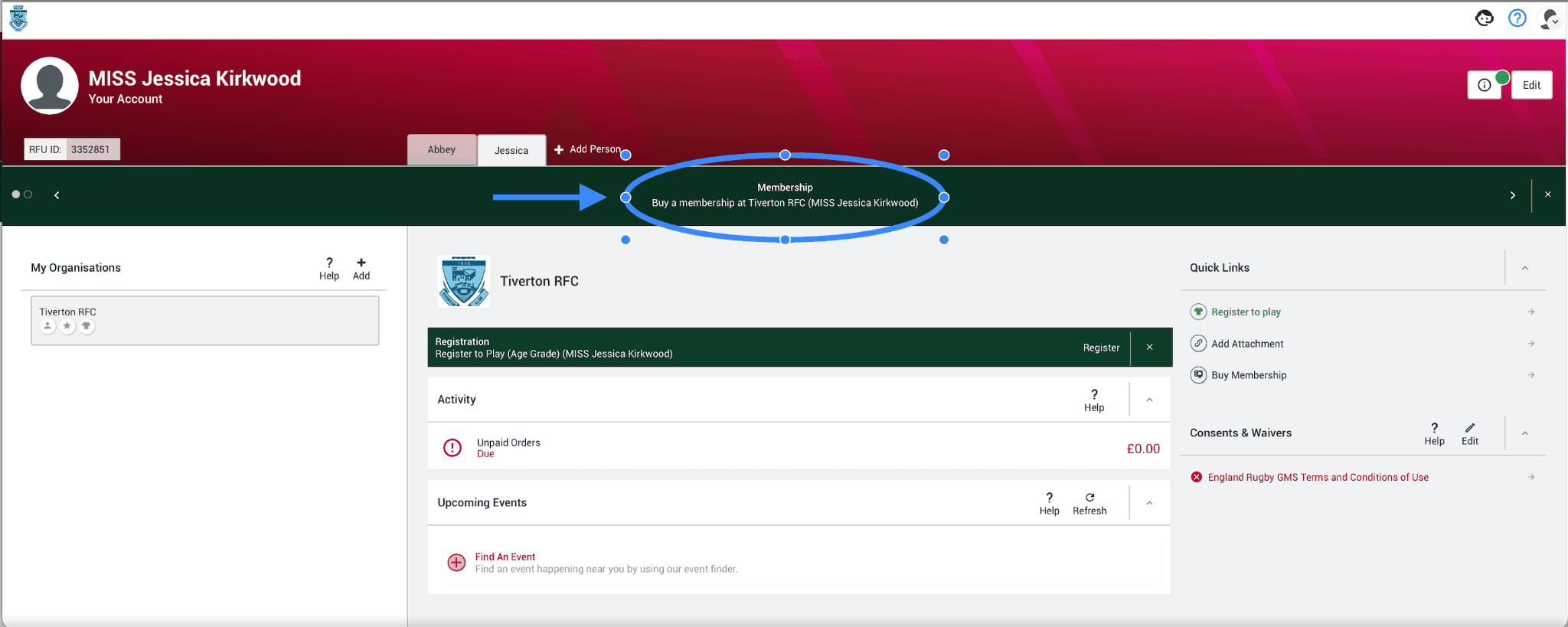1568x627 pixels.
Task: Click the Find An Event plus icon
Action: pyautogui.click(x=456, y=563)
